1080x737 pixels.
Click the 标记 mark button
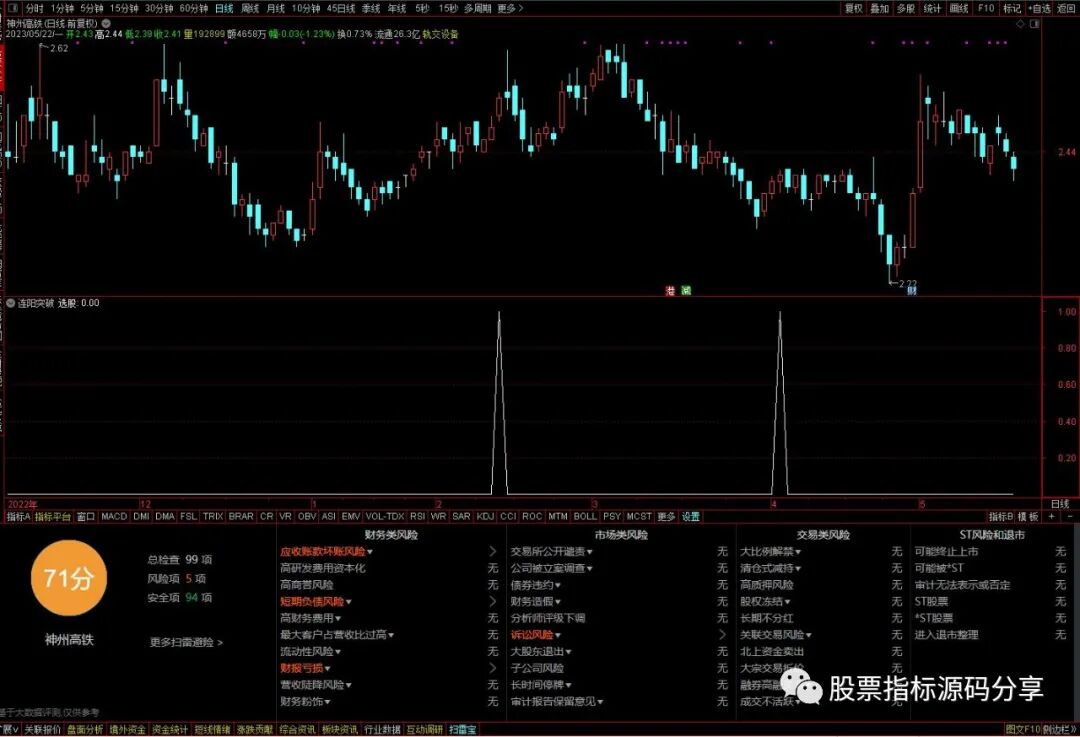coord(1012,8)
